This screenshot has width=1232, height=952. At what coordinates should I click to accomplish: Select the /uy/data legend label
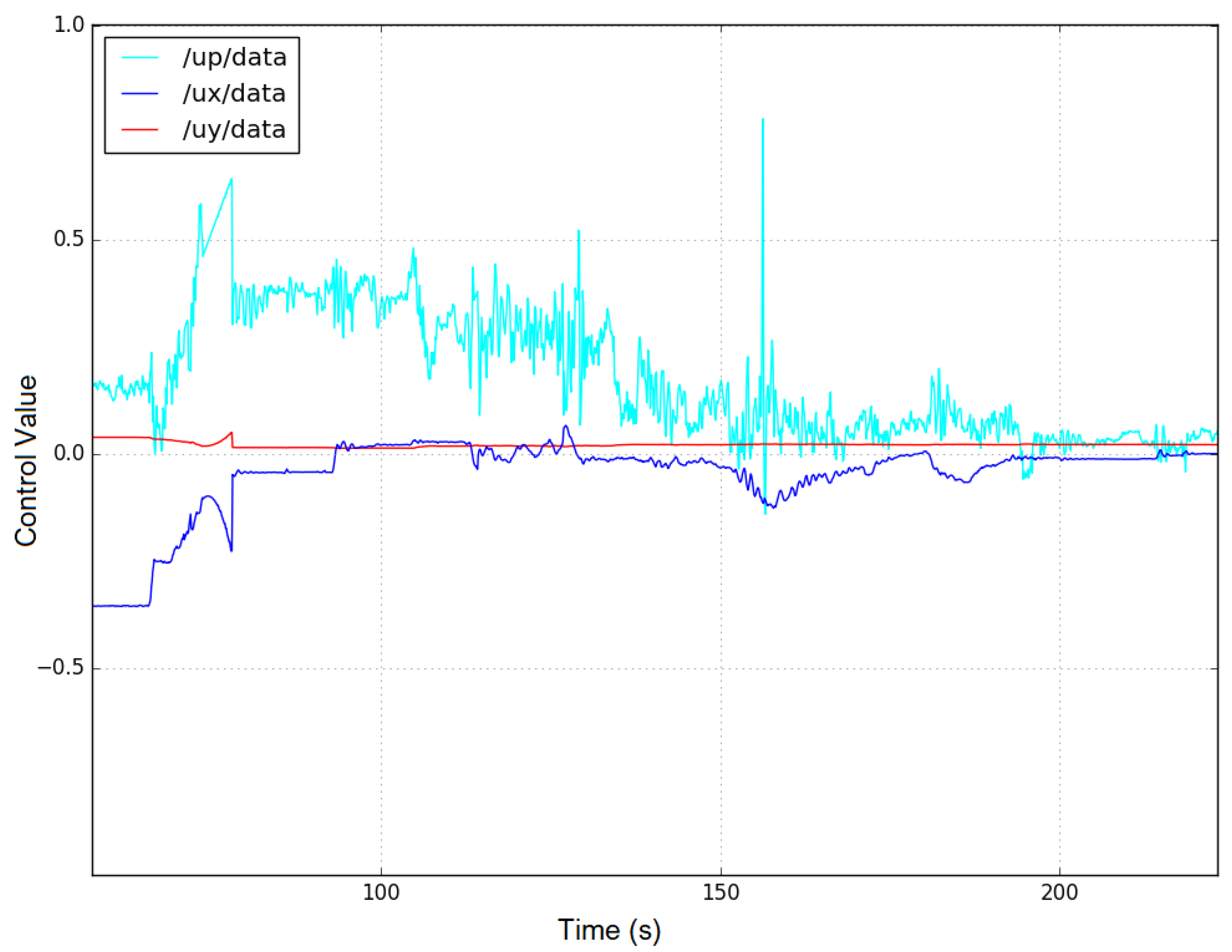234,130
